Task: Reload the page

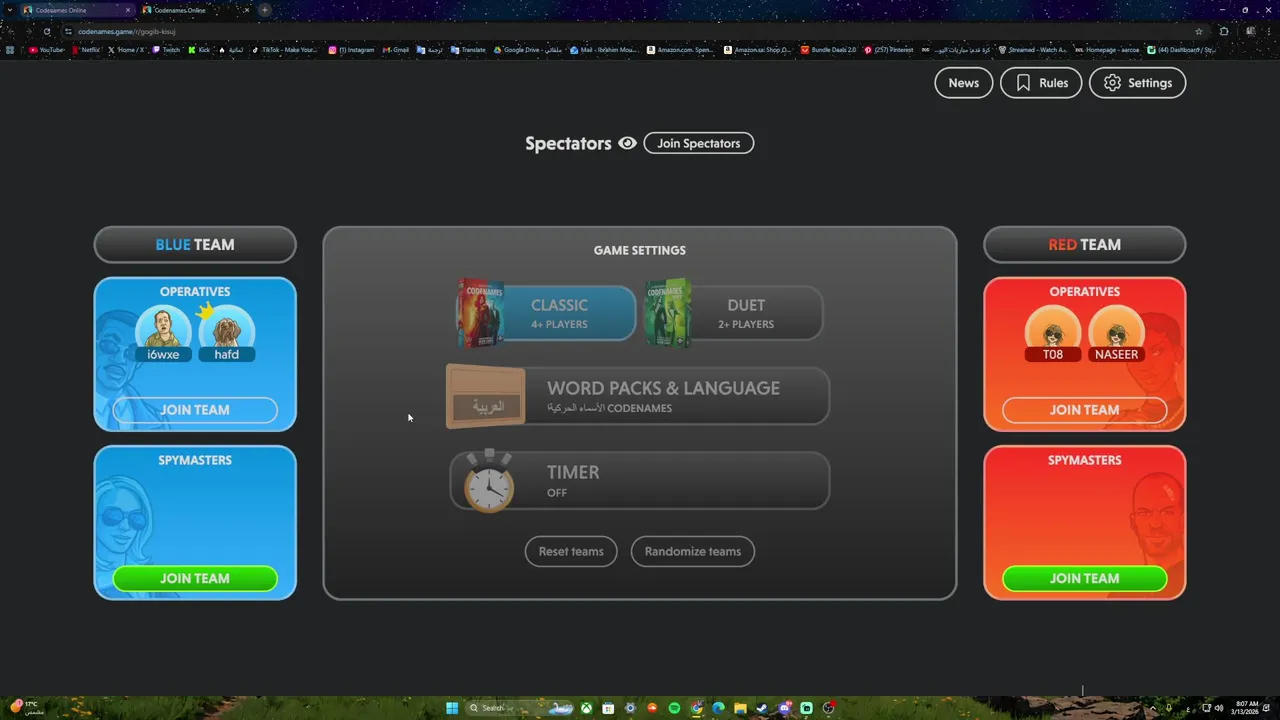Action: pos(46,31)
